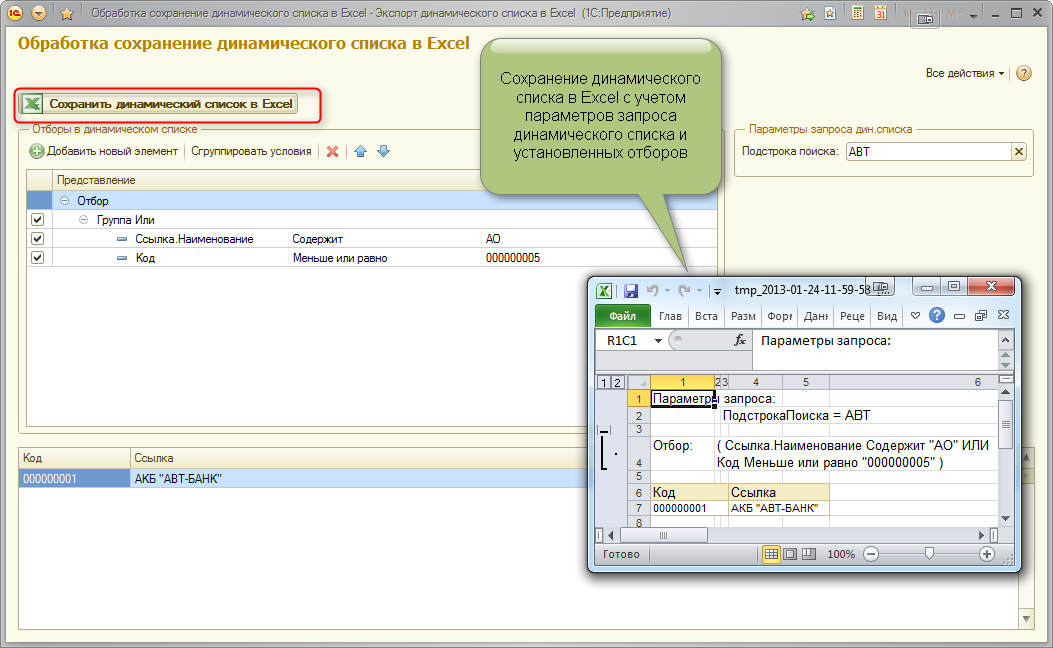Select Excel Page Break Preview icon
This screenshot has width=1053, height=648.
coord(809,554)
